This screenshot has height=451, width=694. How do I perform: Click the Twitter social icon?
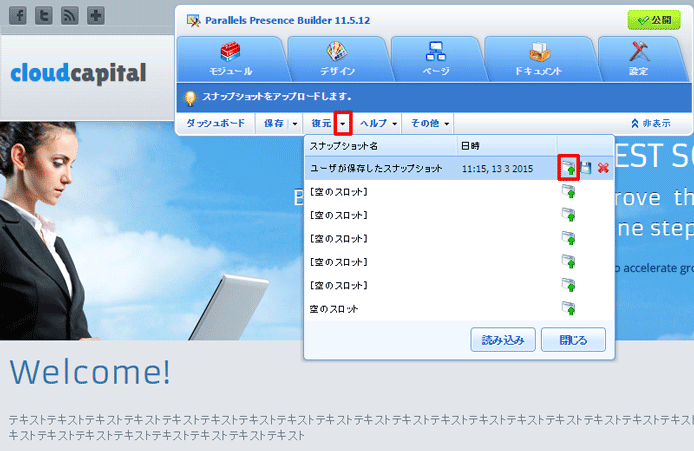[44, 16]
